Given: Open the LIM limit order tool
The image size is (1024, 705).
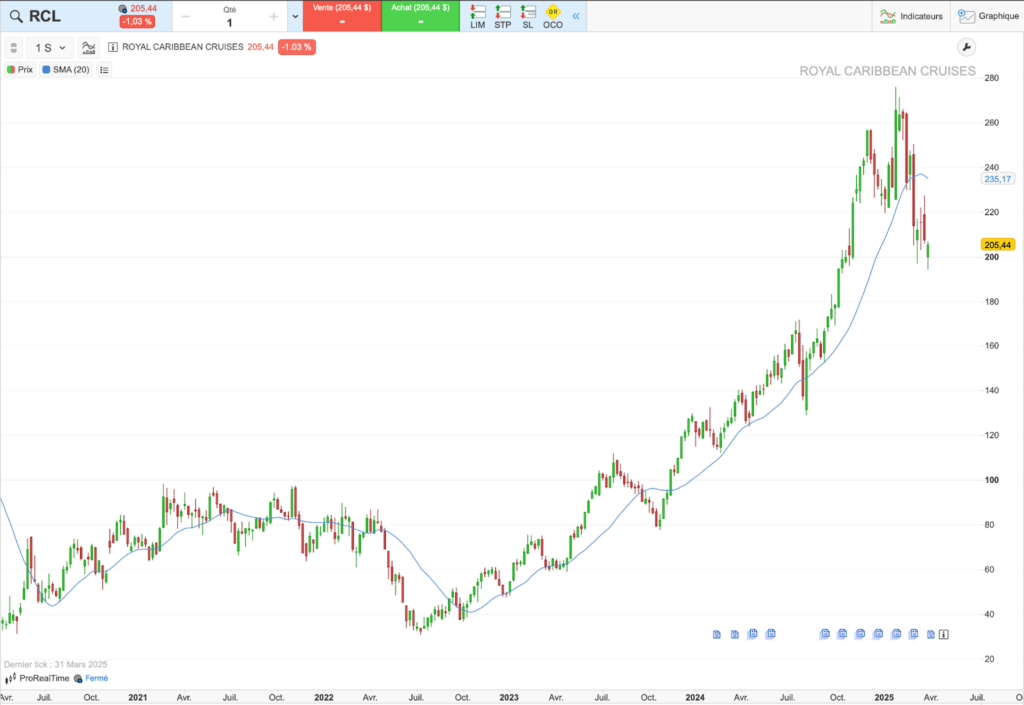Looking at the screenshot, I should tap(477, 16).
